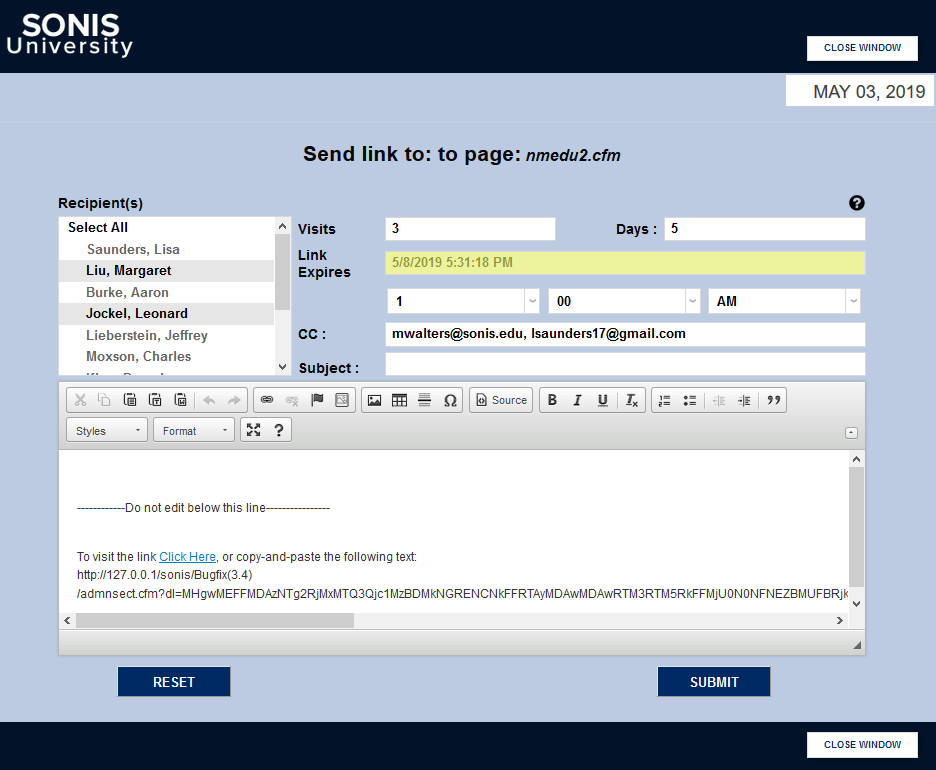Add a hyperlink using the Link icon

[267, 400]
